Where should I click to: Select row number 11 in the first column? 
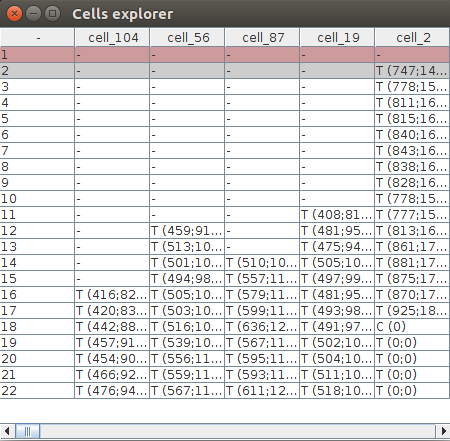(37, 215)
